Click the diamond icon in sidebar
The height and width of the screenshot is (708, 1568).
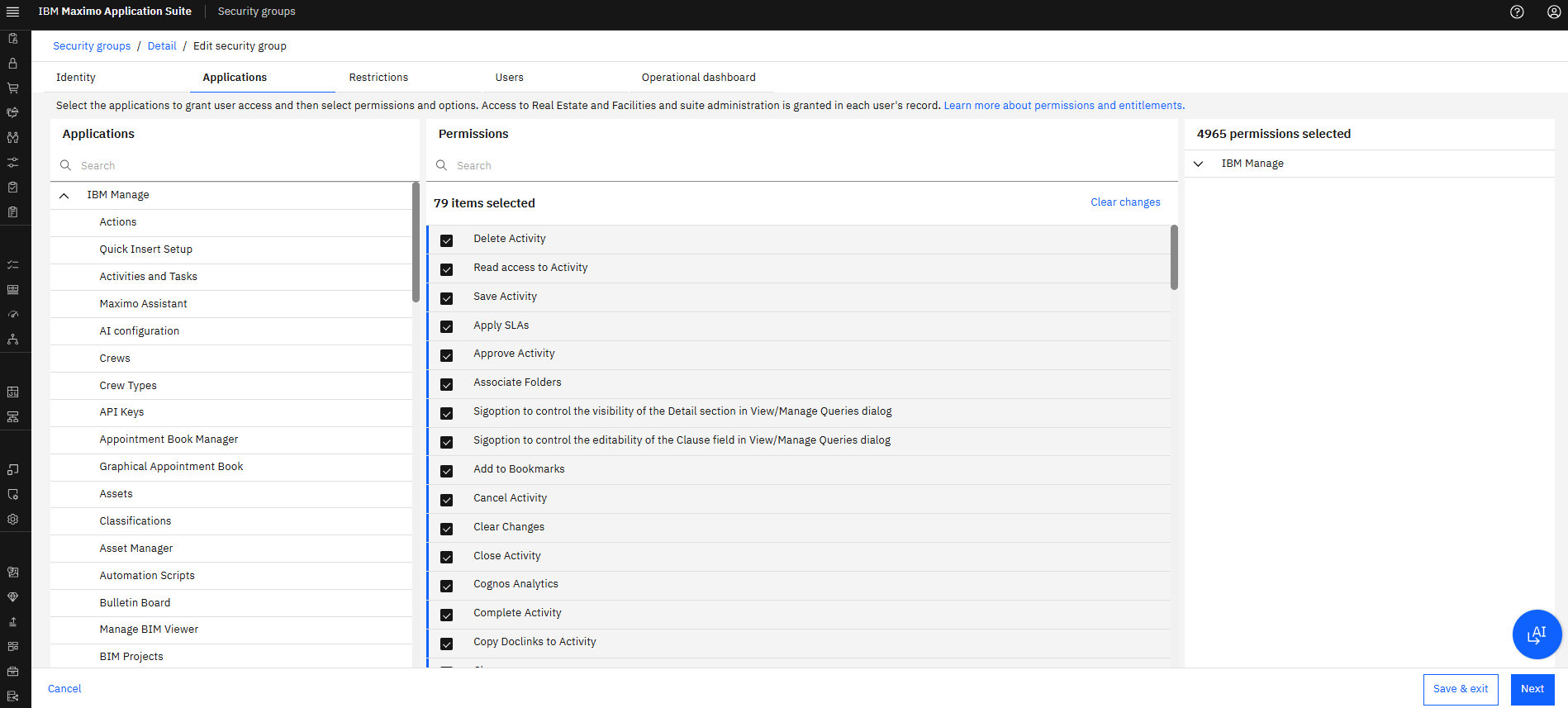pyautogui.click(x=12, y=596)
